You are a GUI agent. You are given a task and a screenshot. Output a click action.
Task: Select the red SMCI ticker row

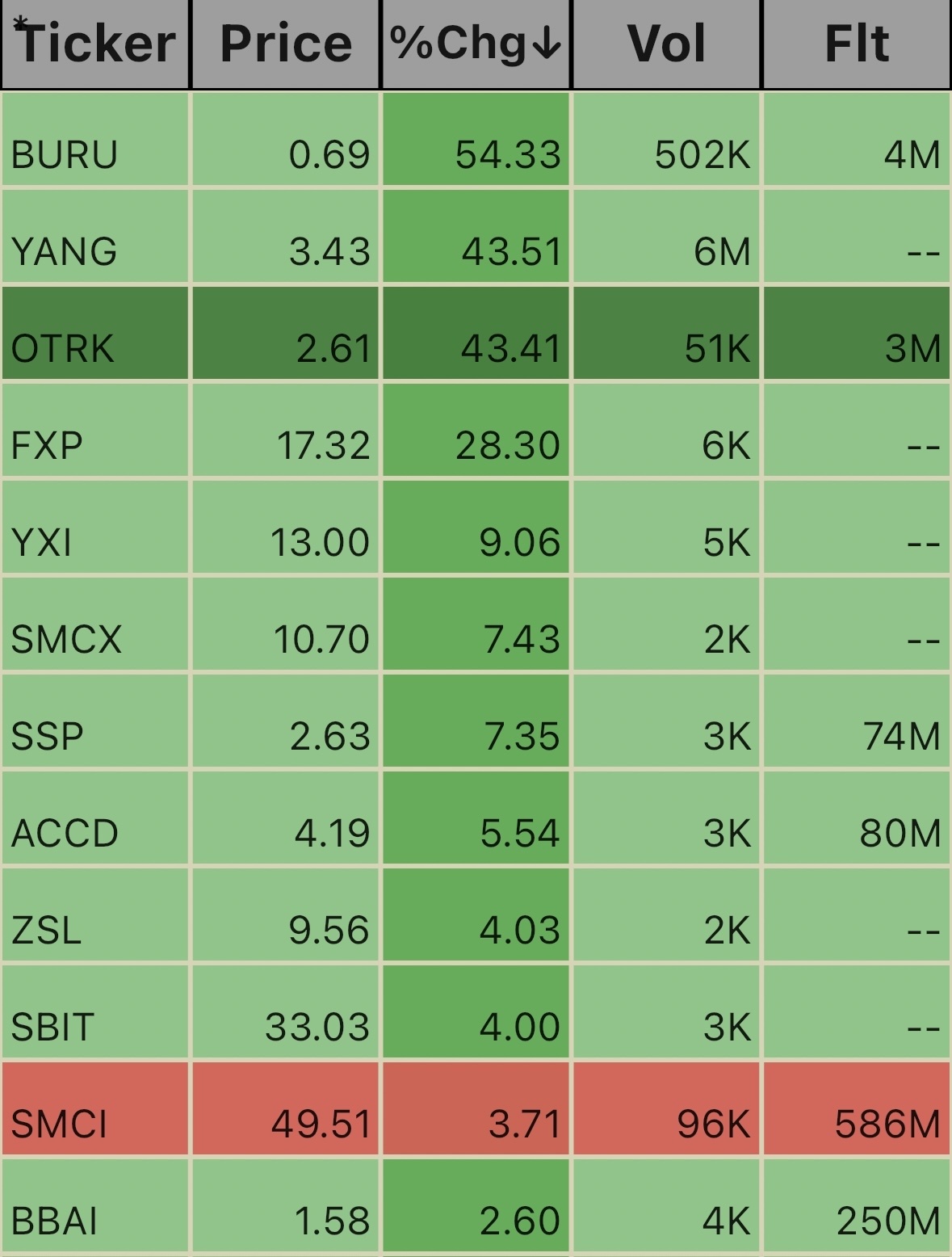click(59, 1124)
